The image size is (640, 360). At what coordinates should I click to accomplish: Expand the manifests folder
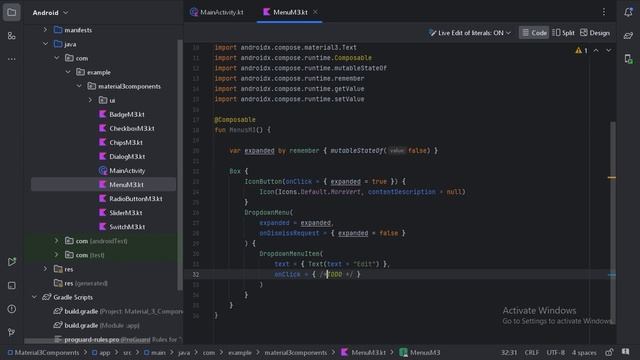click(45, 30)
